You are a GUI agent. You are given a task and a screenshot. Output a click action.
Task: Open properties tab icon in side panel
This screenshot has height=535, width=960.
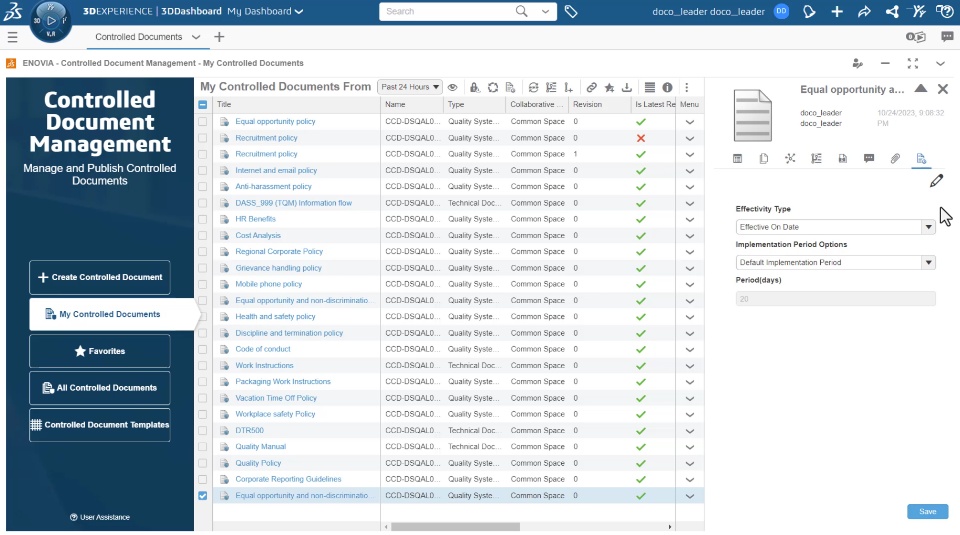coord(737,159)
